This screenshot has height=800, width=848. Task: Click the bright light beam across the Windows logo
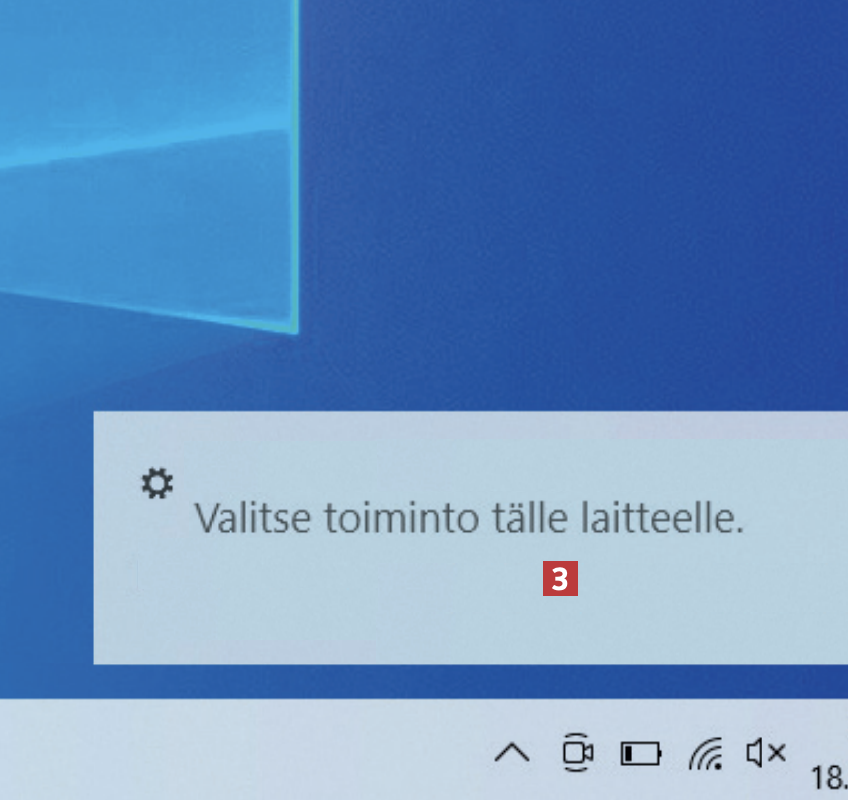[146, 147]
